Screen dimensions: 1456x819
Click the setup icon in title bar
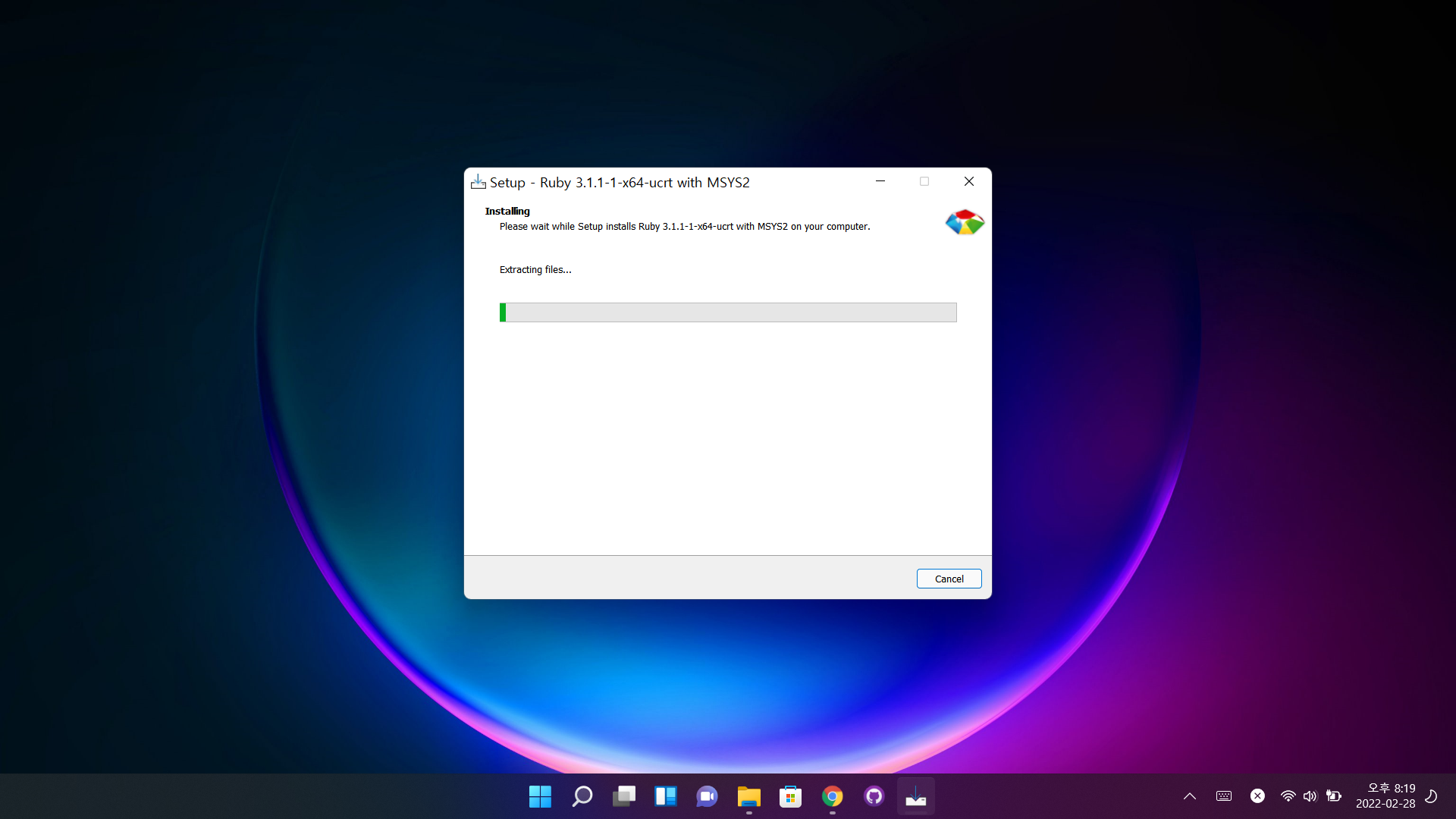click(x=478, y=182)
